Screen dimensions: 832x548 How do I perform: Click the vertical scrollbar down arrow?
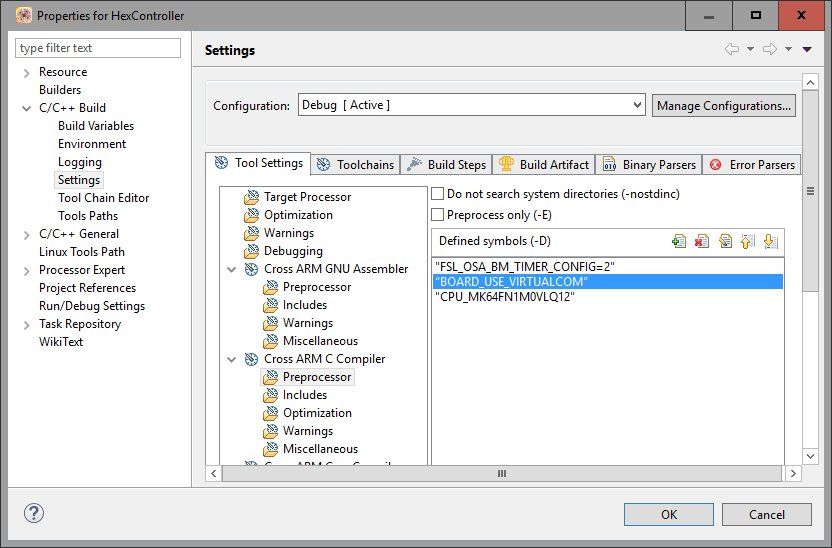pyautogui.click(x=810, y=456)
